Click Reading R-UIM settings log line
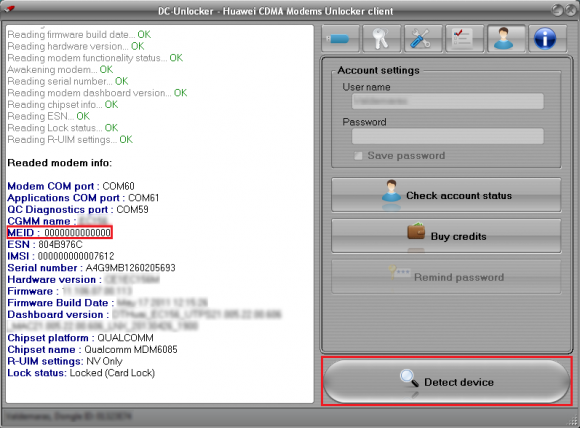580x428 pixels. point(70,139)
